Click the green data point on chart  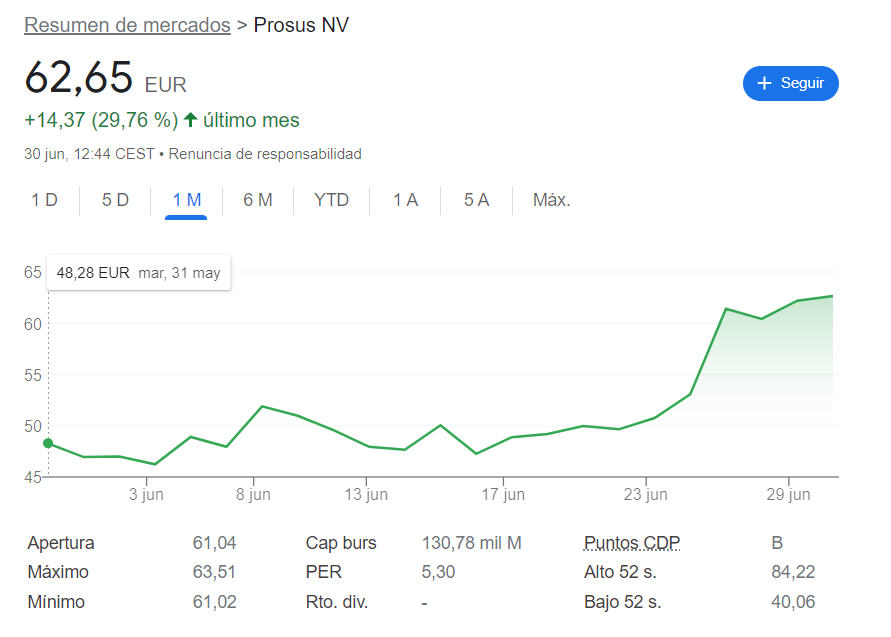[48, 443]
